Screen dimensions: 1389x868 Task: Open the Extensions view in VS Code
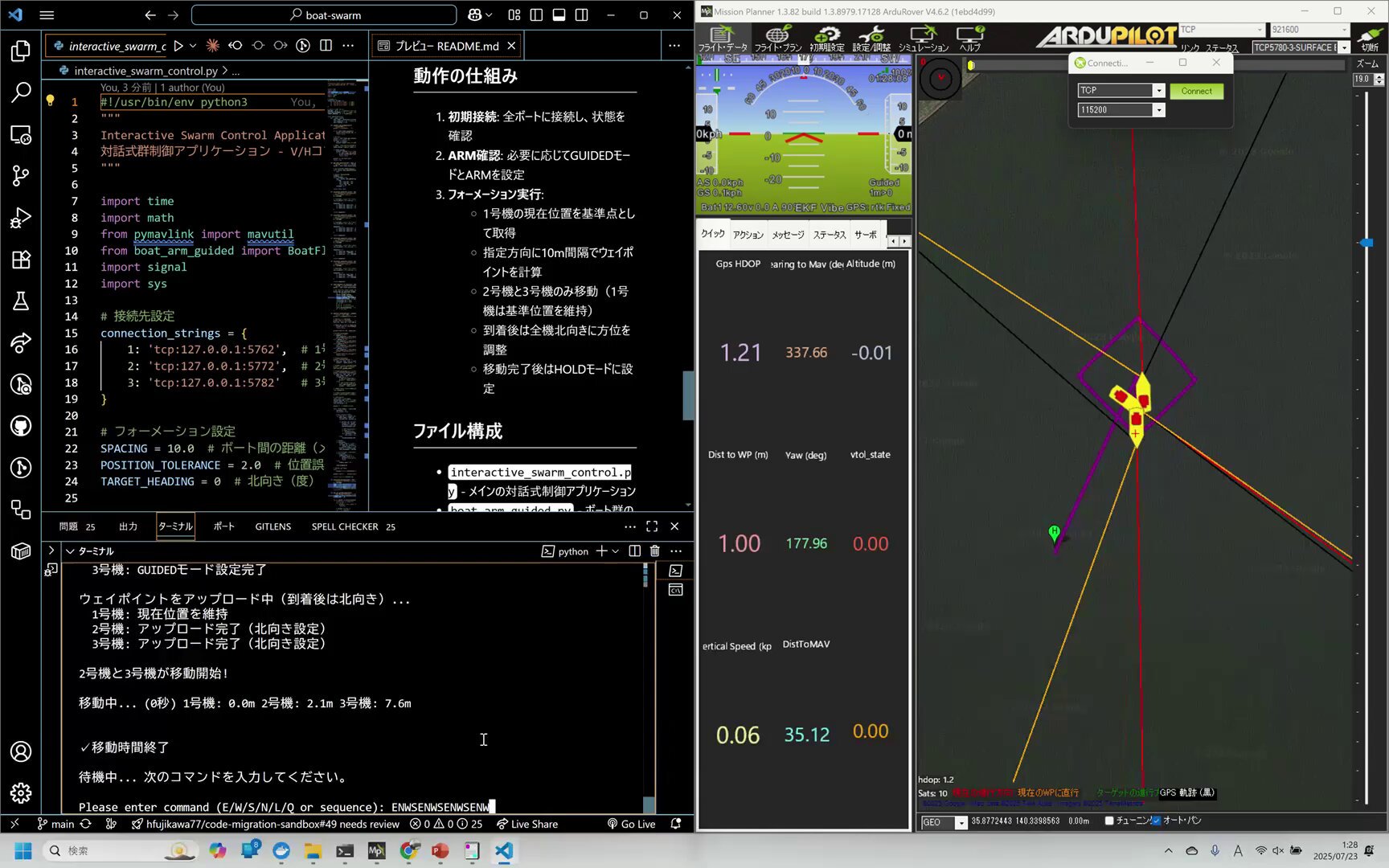(x=21, y=260)
